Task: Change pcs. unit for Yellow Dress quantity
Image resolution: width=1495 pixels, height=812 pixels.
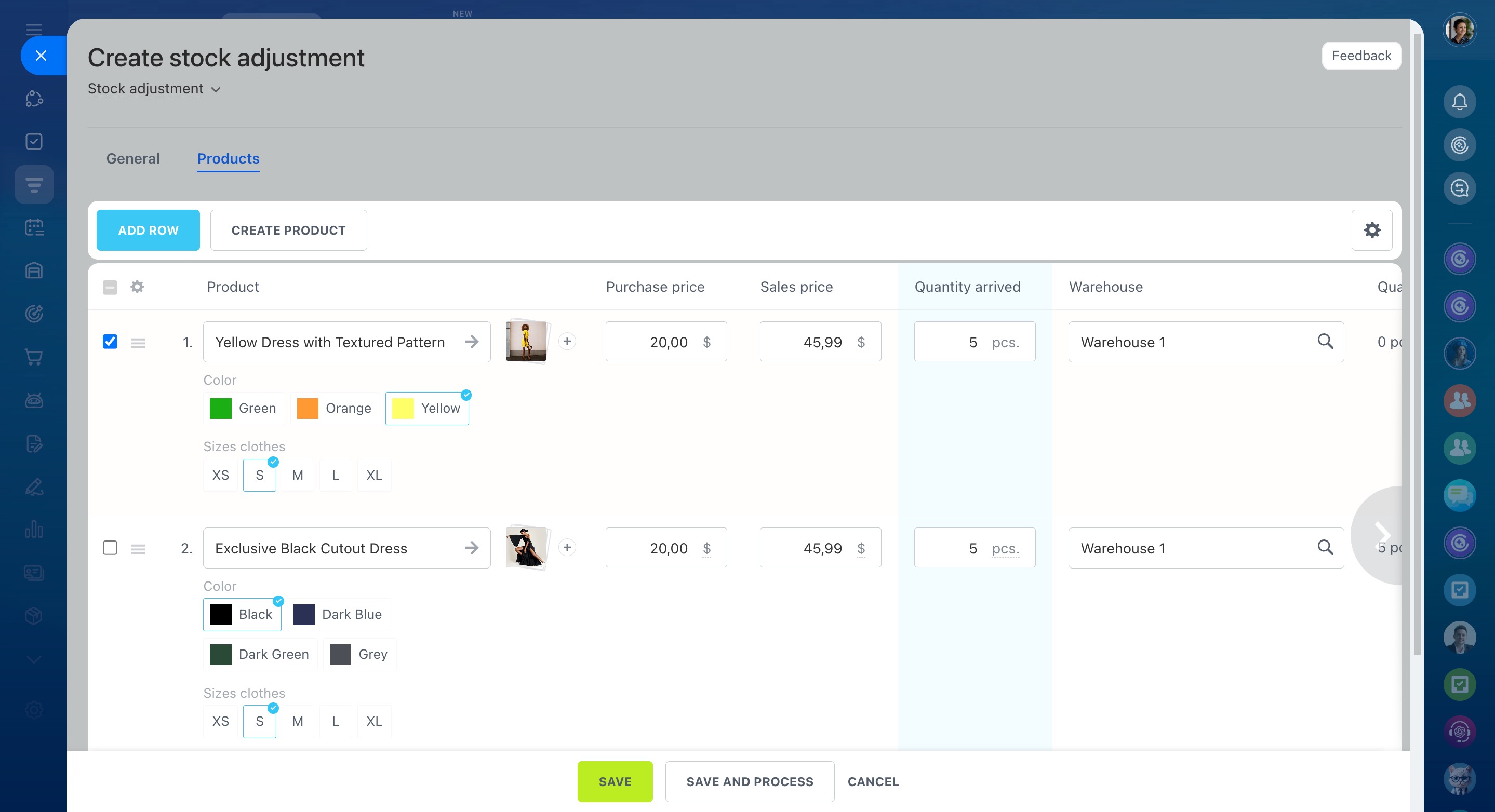Action: click(x=1005, y=342)
